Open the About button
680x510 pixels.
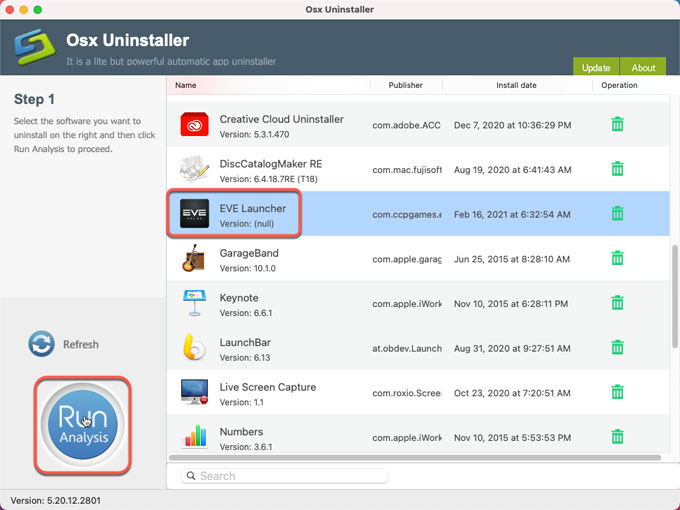643,67
